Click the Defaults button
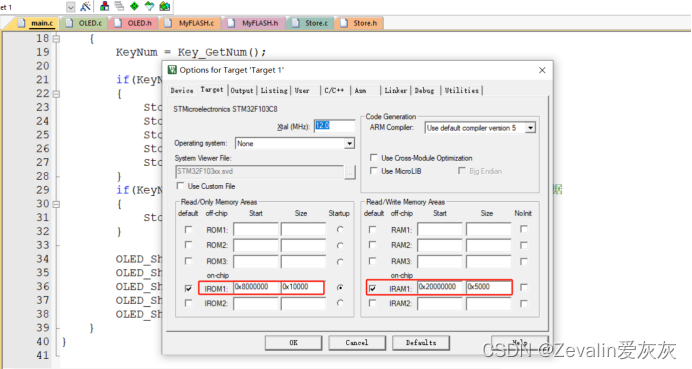 421,343
